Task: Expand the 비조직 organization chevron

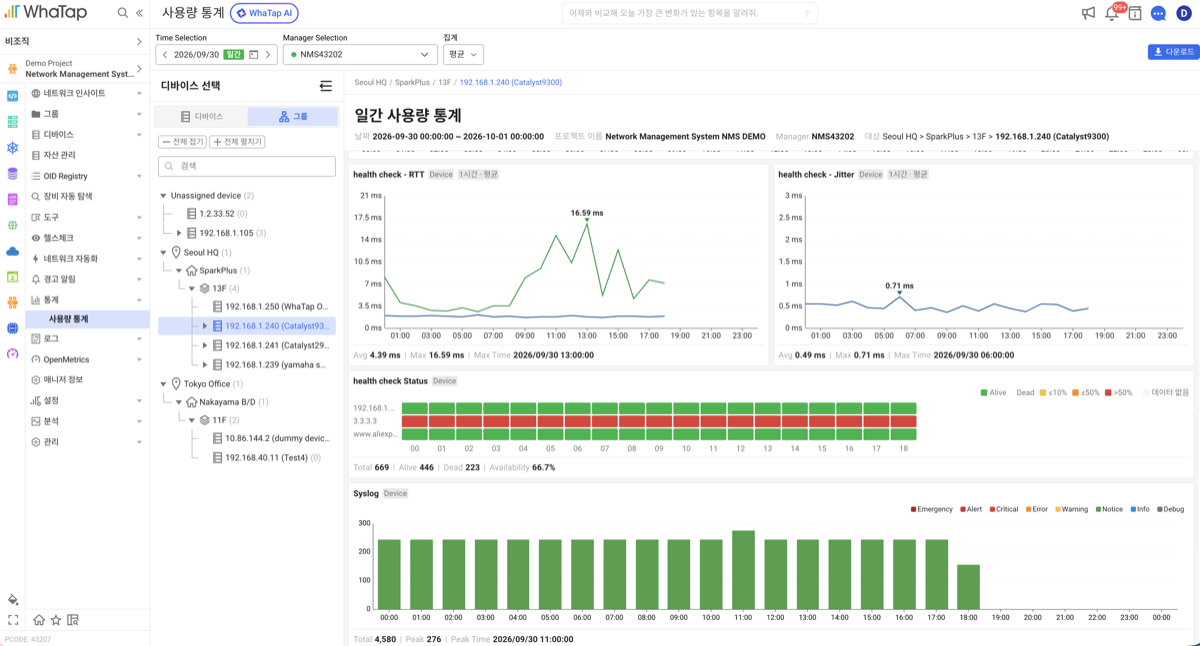Action: coord(139,41)
